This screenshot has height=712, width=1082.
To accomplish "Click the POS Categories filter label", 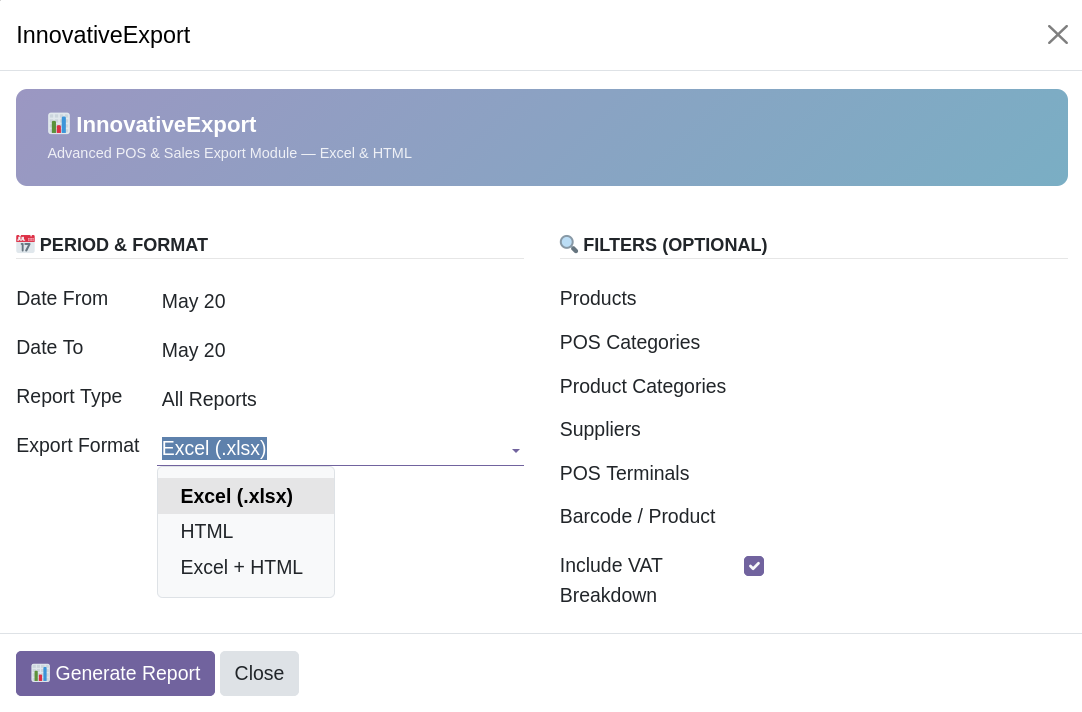I will [x=630, y=342].
